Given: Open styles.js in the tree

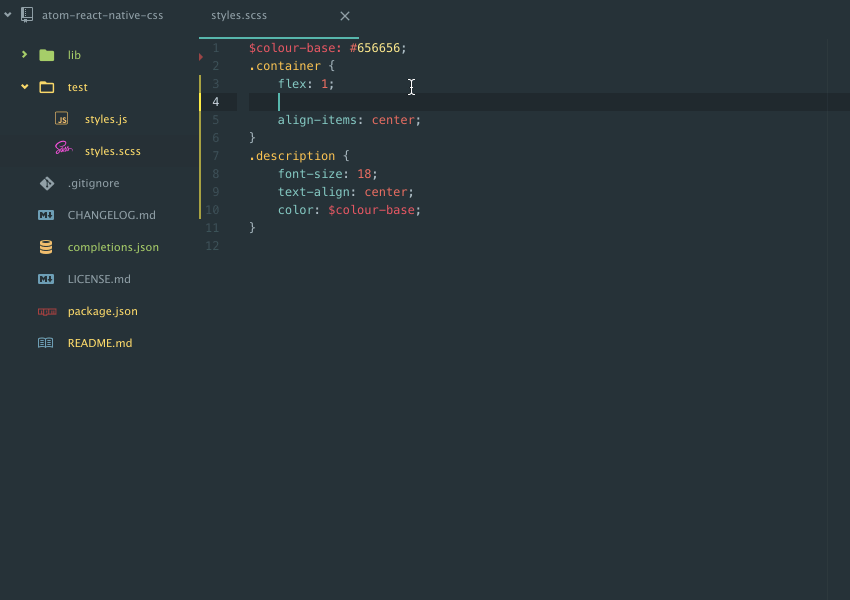Looking at the screenshot, I should click(106, 119).
